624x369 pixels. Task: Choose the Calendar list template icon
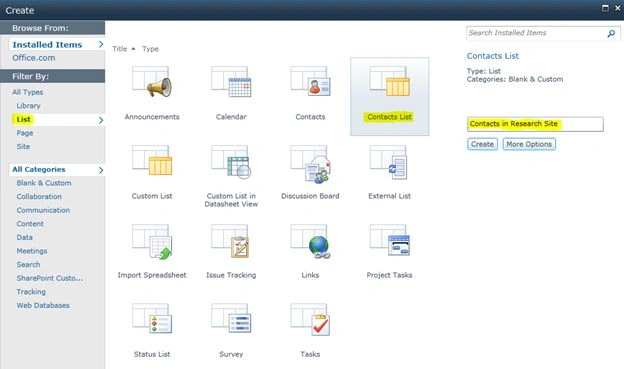coord(231,82)
